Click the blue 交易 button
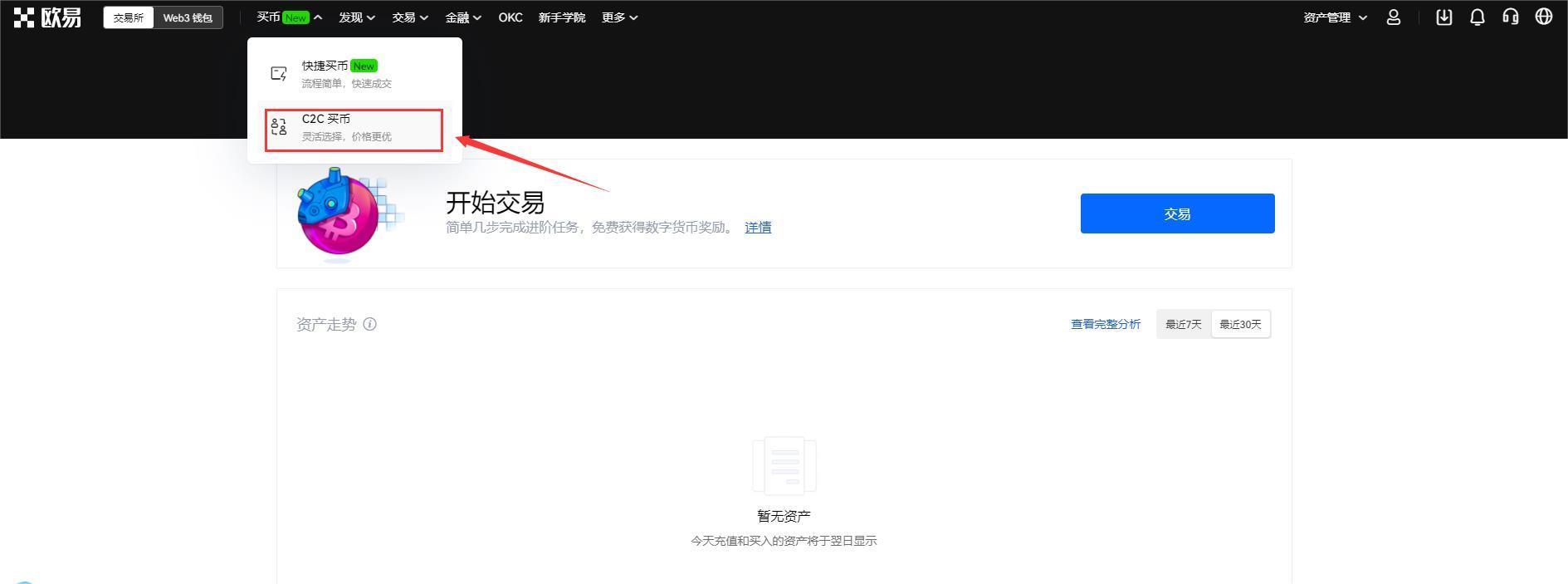 click(1177, 213)
